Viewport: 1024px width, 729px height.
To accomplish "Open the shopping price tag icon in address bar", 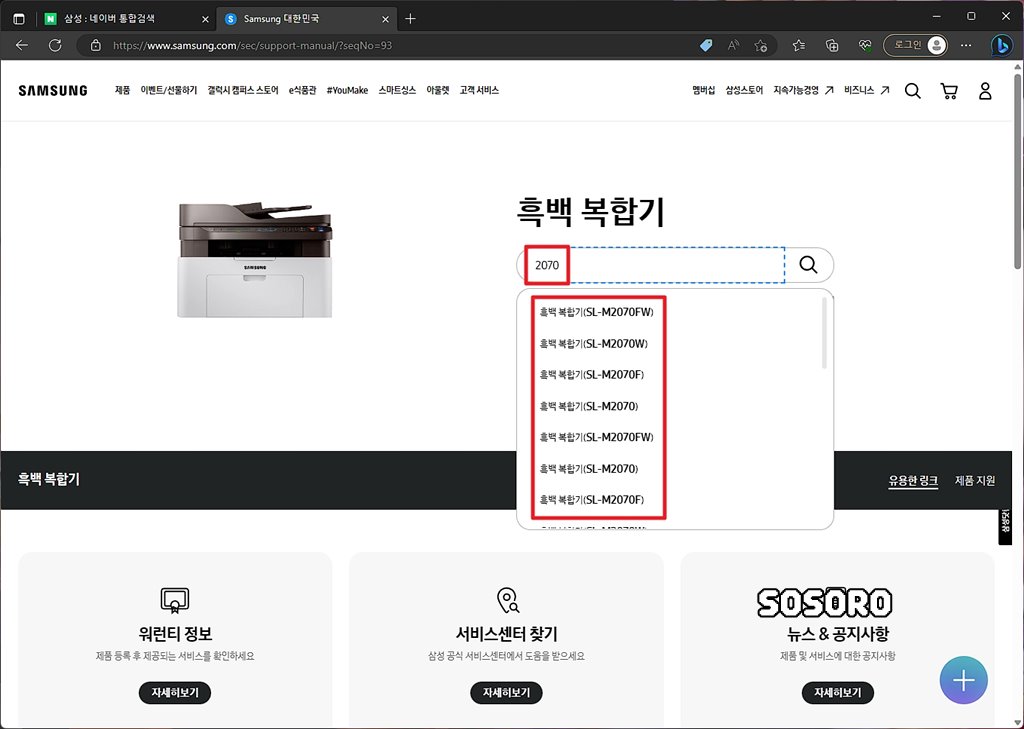I will tap(706, 46).
